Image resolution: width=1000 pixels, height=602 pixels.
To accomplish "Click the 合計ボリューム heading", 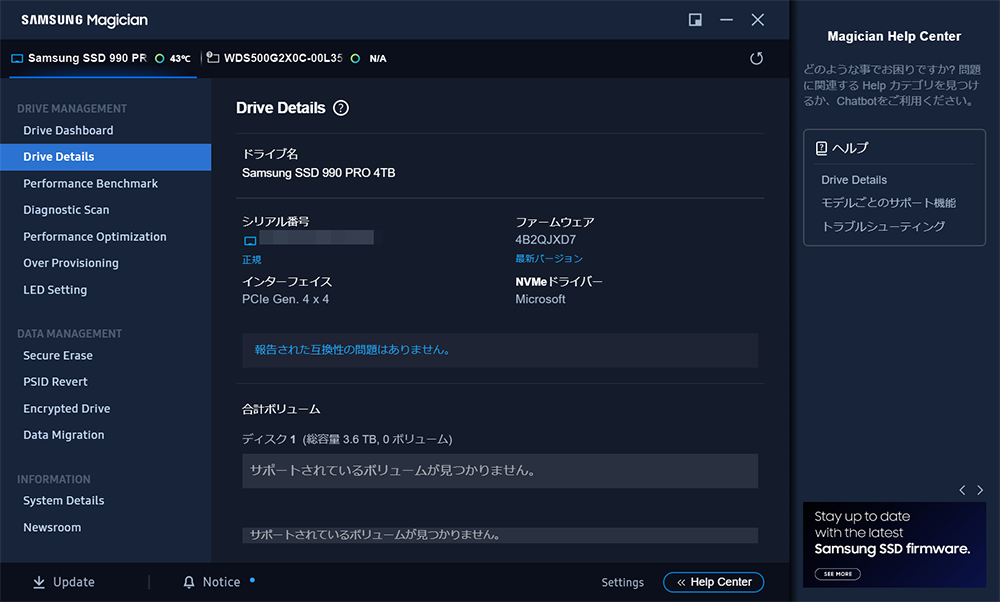I will pos(281,409).
